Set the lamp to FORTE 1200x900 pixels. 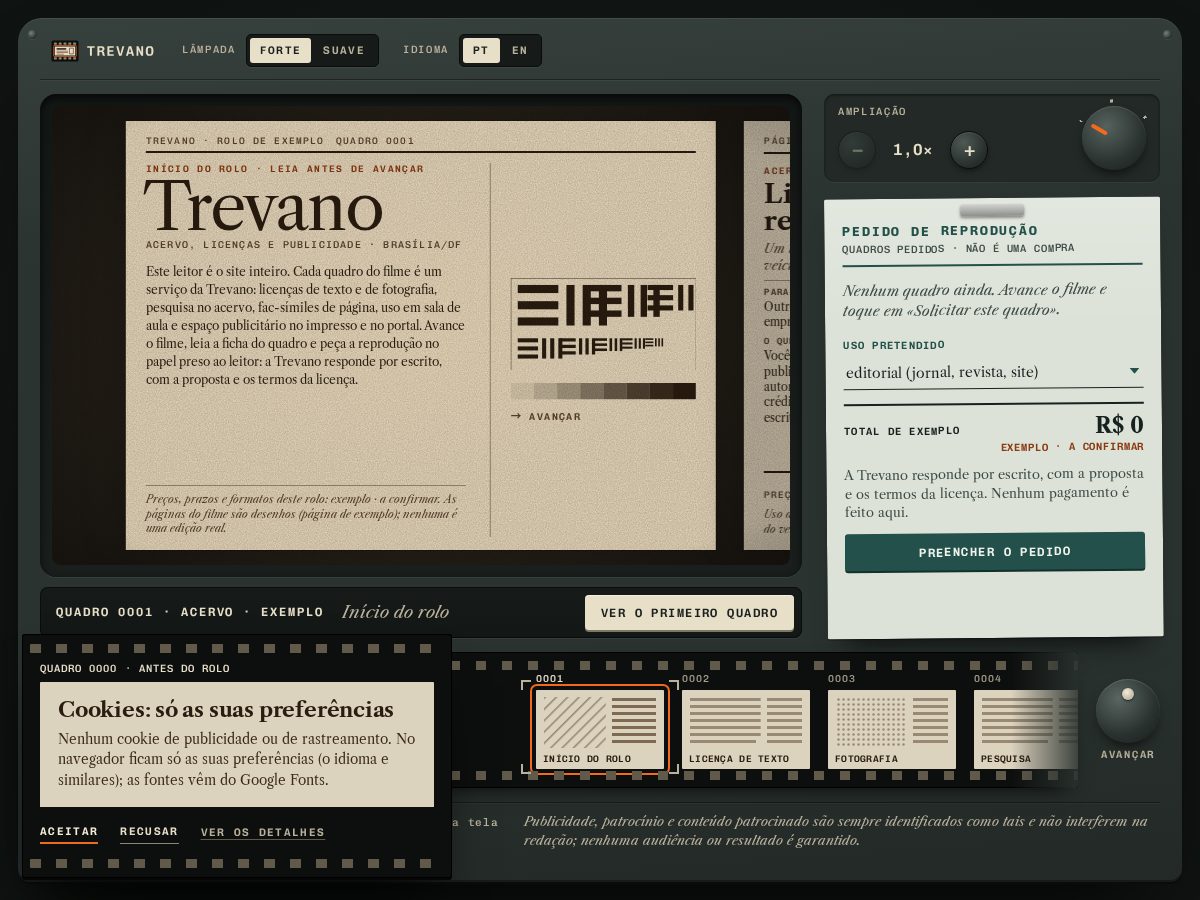pos(280,51)
